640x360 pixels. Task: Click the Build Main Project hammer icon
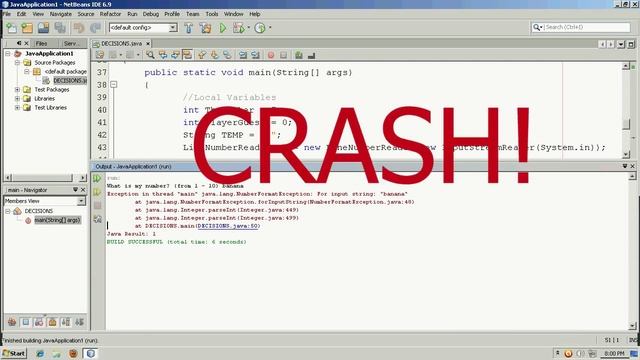(189, 28)
